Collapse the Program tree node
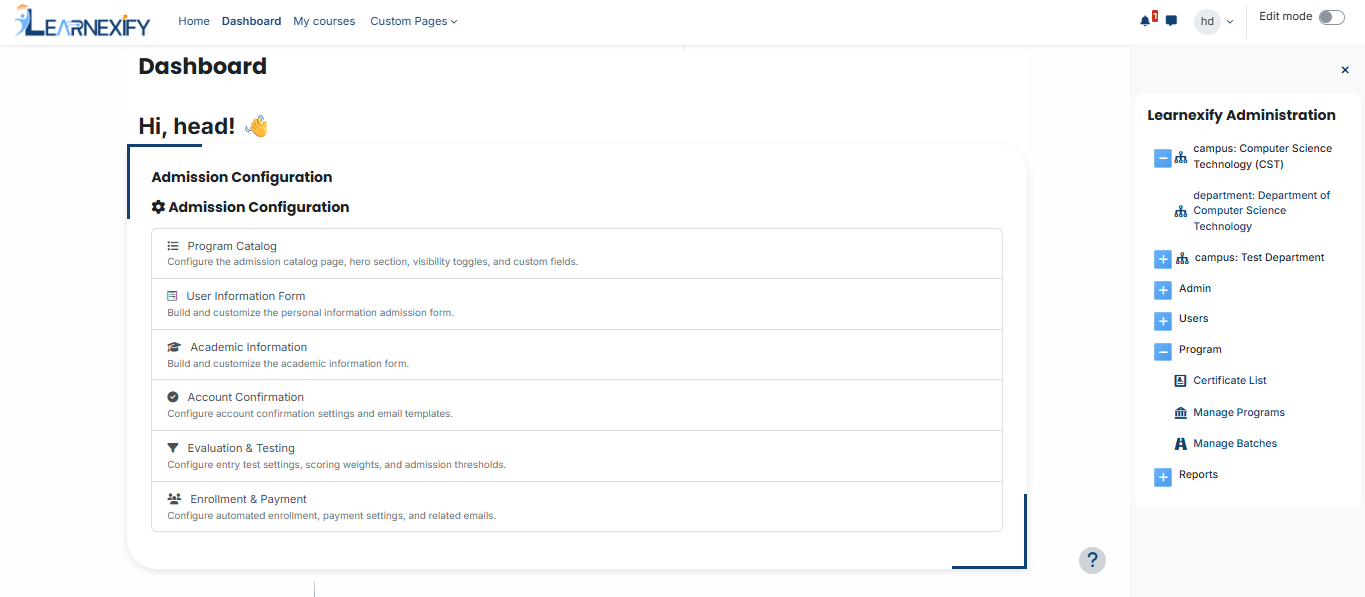The image size is (1365, 597). 1163,352
